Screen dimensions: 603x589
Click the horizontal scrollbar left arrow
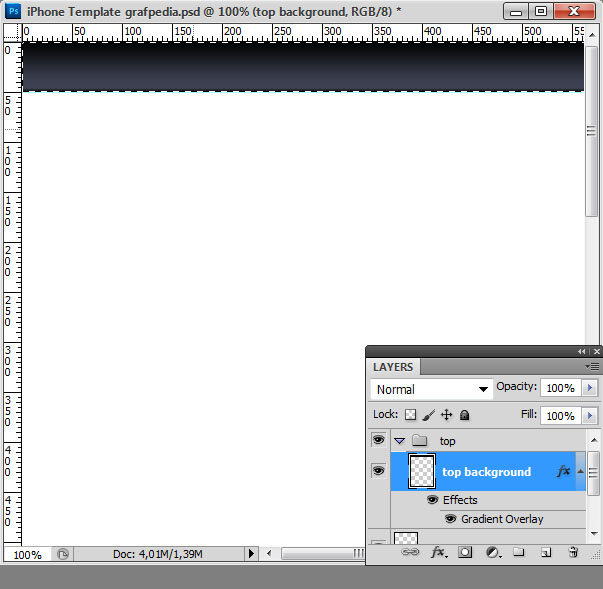pos(269,554)
